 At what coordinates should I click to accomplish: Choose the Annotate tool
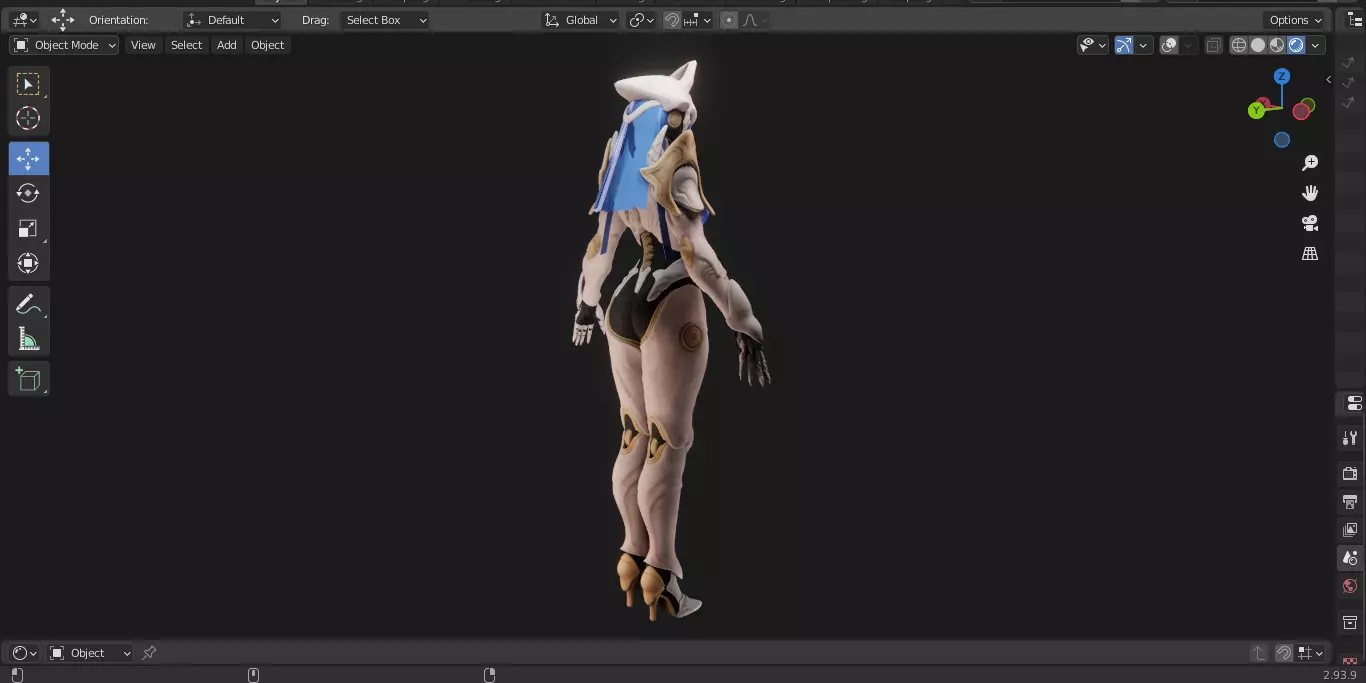(28, 304)
